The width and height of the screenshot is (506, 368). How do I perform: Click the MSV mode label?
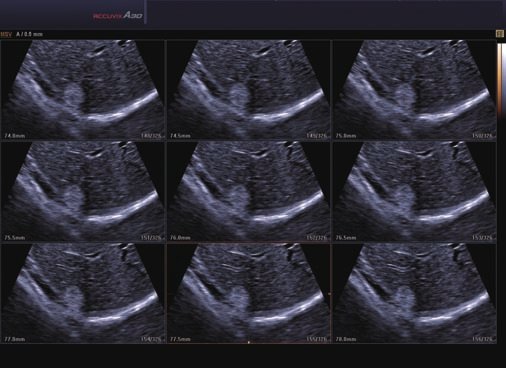6,34
